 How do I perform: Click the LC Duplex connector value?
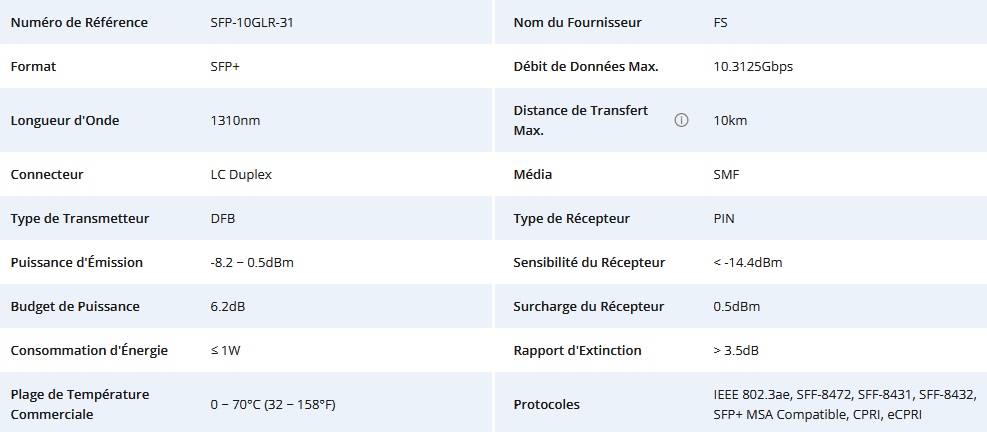click(x=241, y=174)
